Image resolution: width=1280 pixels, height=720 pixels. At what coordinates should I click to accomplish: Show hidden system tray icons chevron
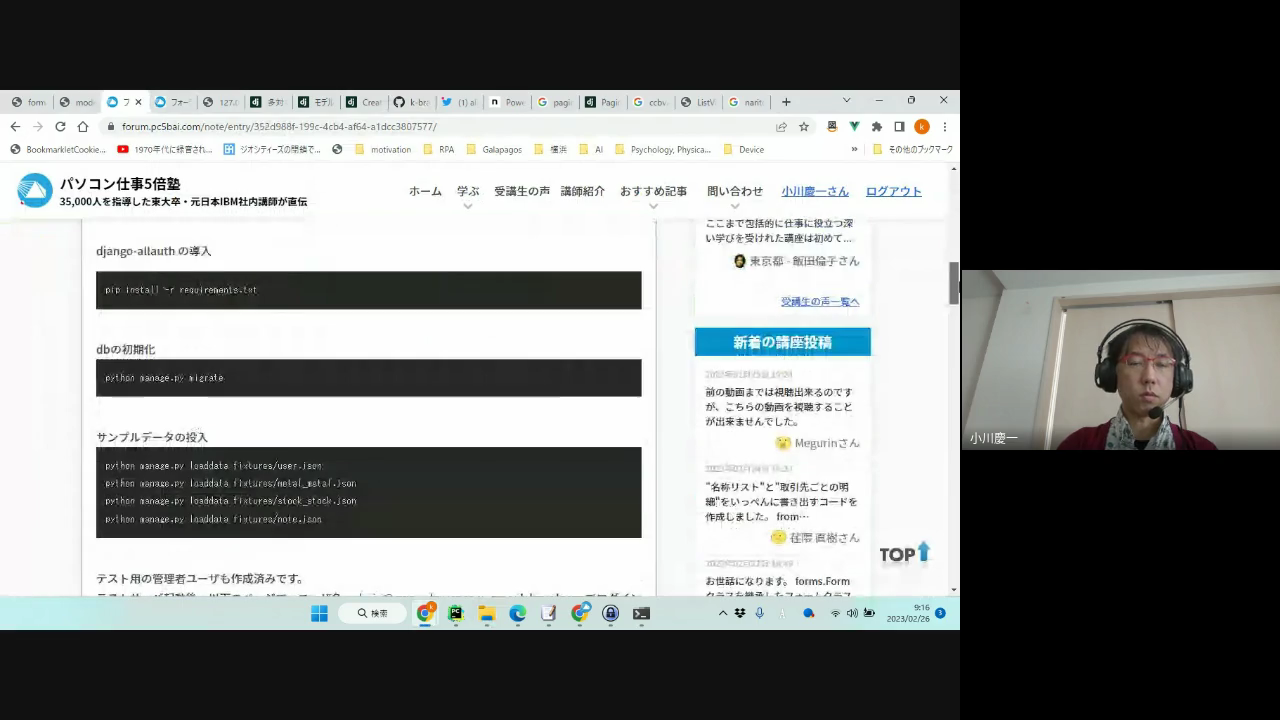click(723, 613)
